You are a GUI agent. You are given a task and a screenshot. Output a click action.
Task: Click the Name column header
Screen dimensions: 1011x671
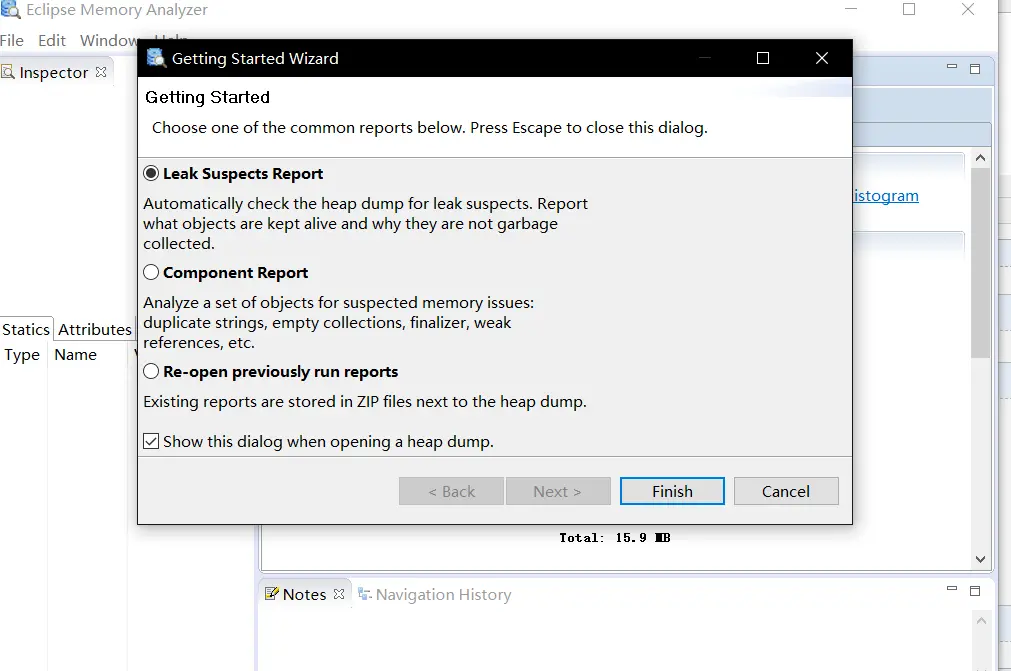tap(75, 355)
